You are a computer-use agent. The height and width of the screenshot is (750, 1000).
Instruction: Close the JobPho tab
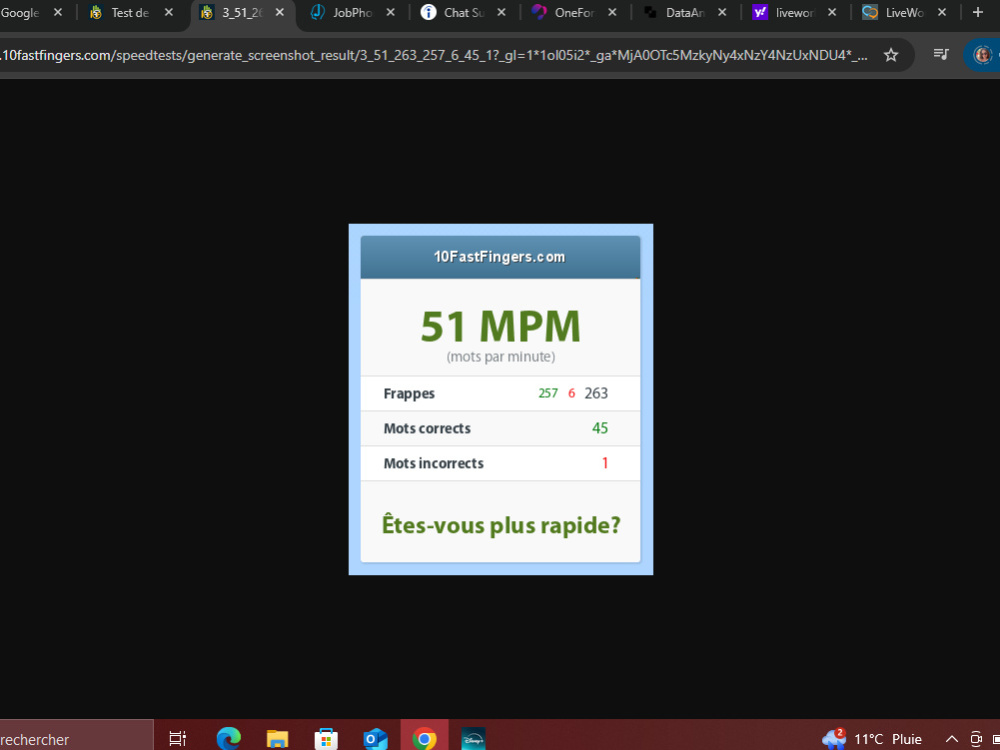pos(390,13)
